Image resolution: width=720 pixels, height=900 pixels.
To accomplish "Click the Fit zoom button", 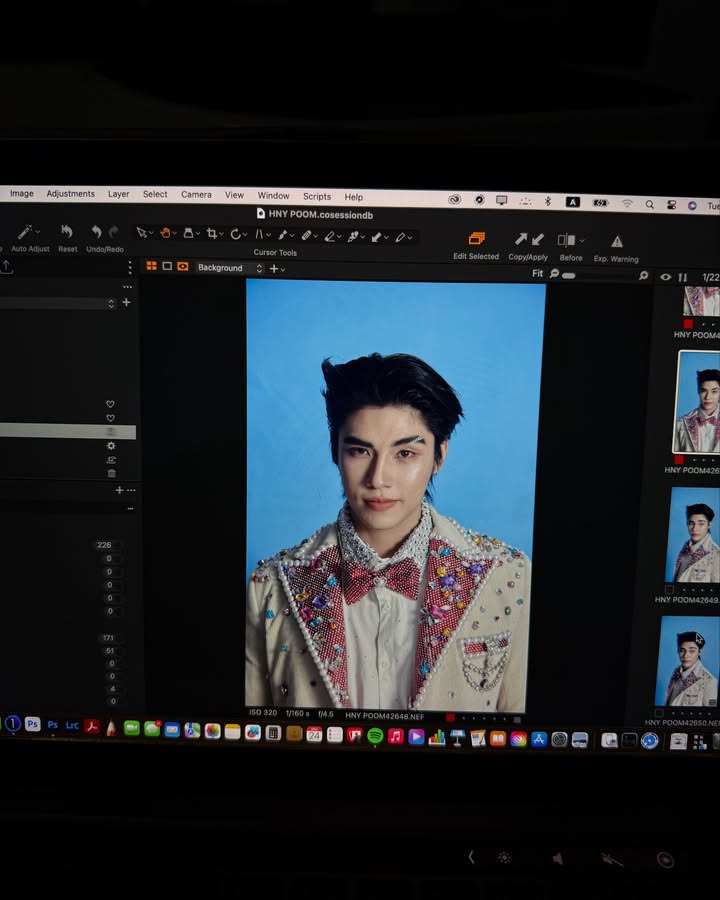I will 537,273.
